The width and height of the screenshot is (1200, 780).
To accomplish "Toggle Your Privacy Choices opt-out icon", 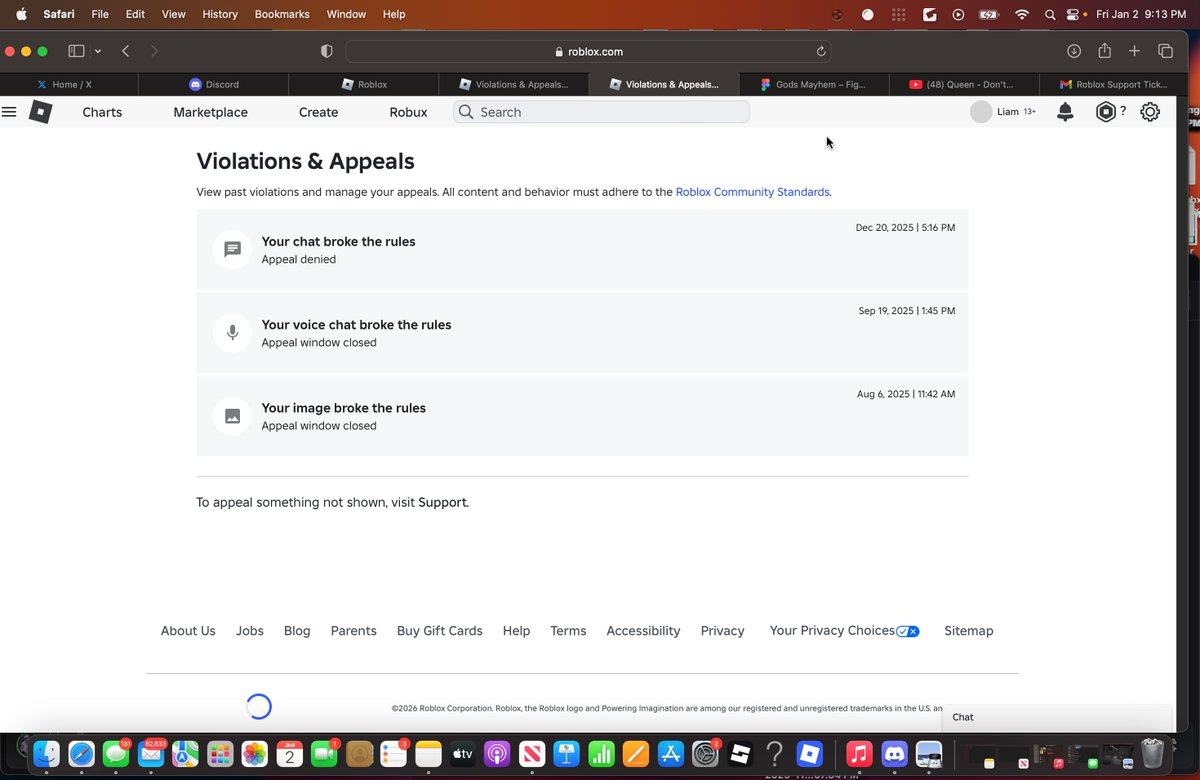I will click(908, 631).
